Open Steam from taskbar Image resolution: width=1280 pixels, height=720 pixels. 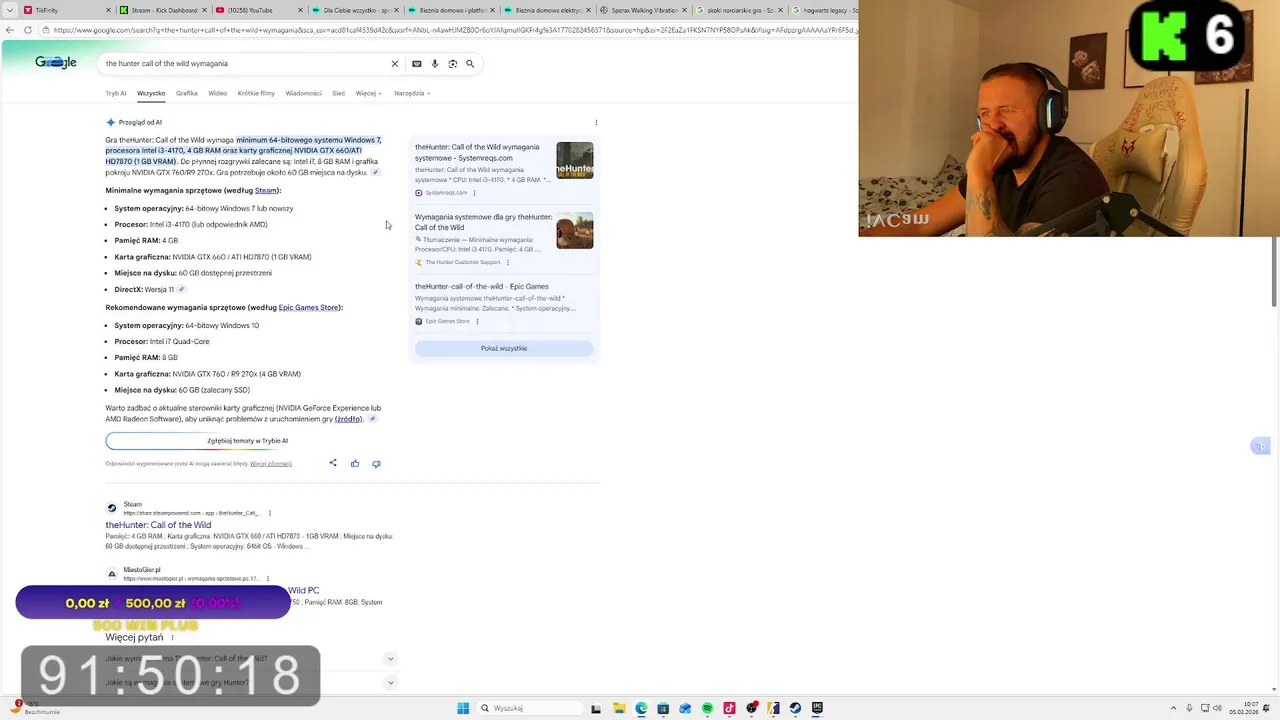pos(795,708)
